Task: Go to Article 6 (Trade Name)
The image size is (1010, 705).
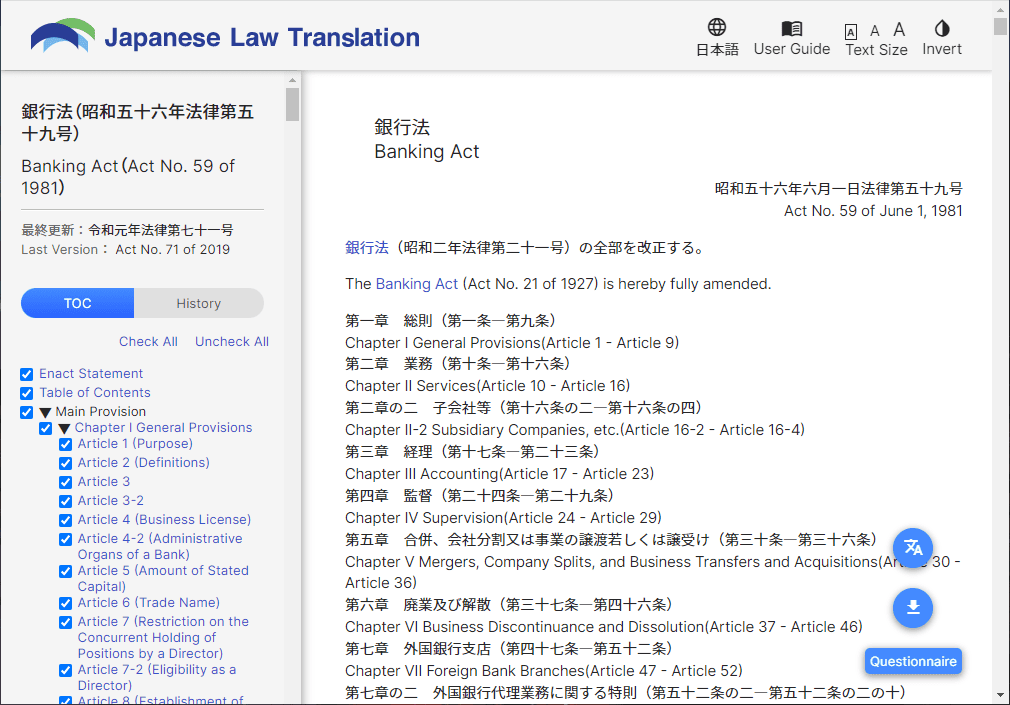Action: pos(149,603)
